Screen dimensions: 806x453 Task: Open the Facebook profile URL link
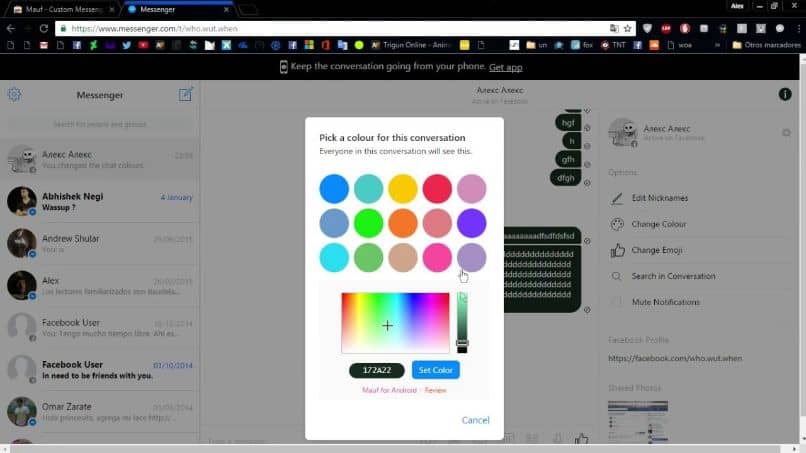click(675, 358)
